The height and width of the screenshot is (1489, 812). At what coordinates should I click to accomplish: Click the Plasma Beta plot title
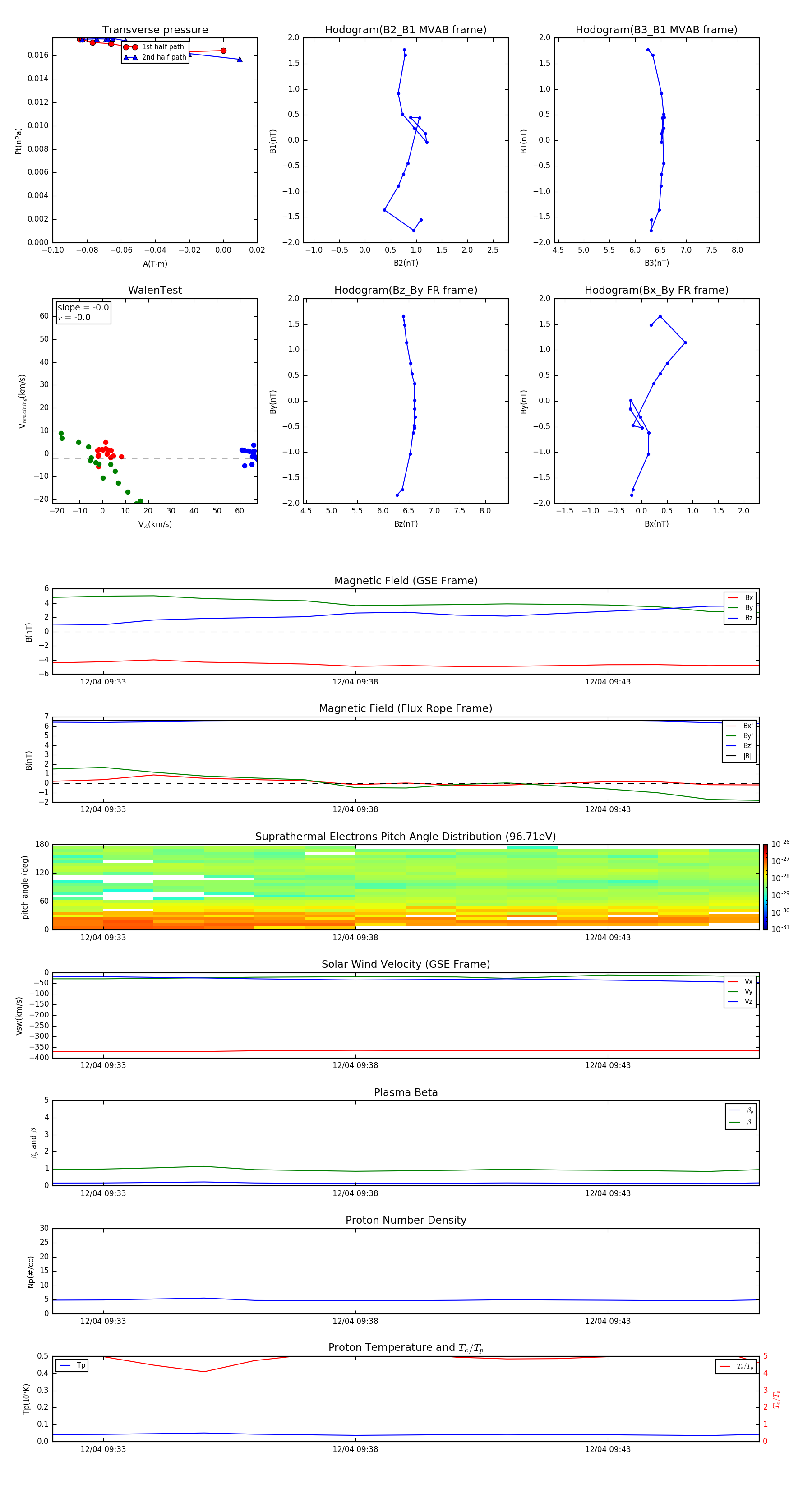406,1093
